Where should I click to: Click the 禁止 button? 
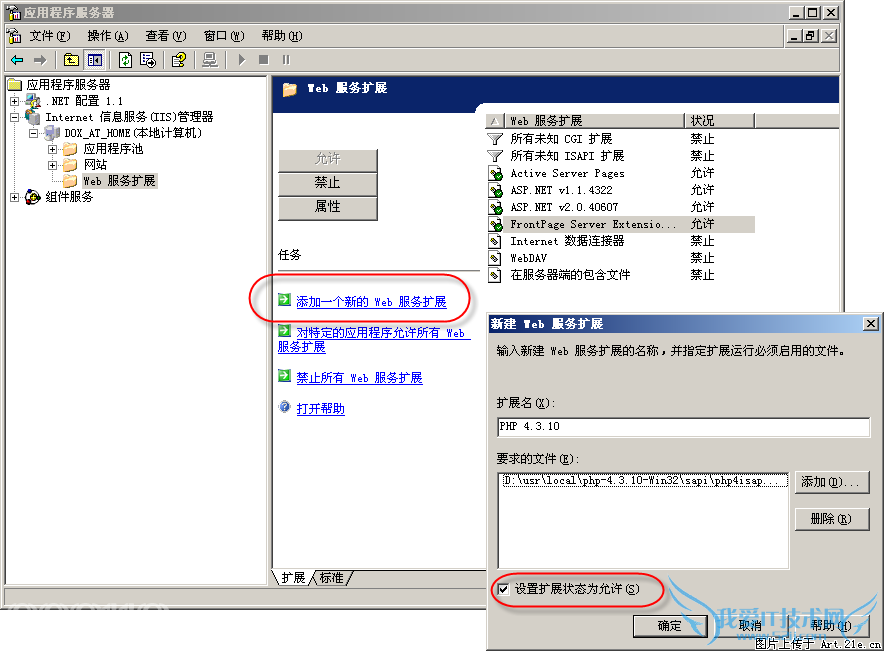coord(328,183)
